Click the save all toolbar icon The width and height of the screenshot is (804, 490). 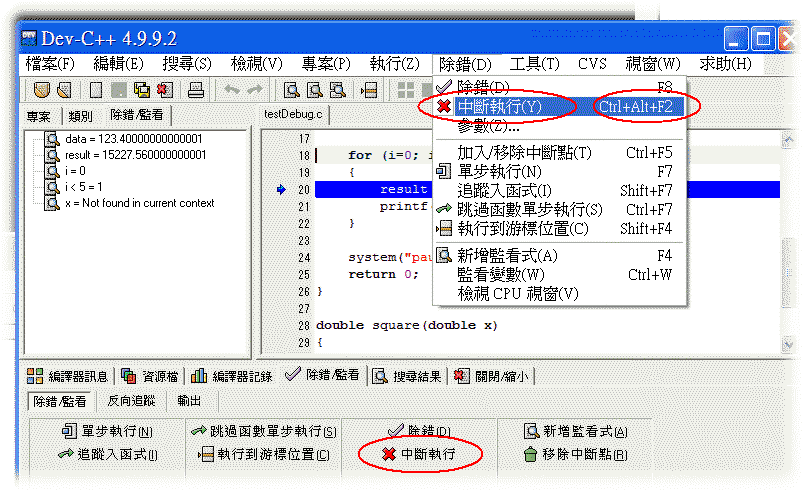(142, 90)
